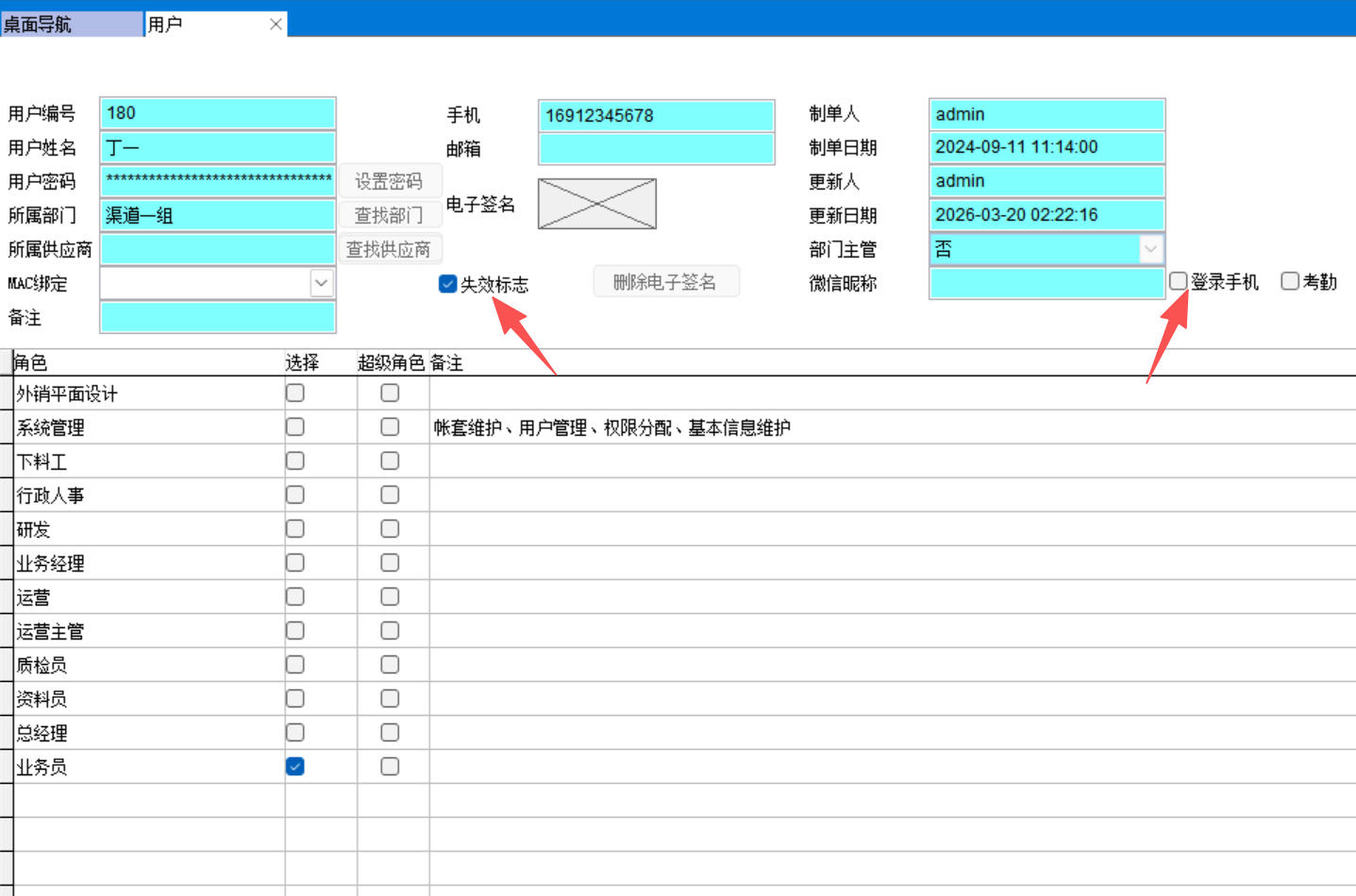Click the 查找供应商 button

pos(389,249)
